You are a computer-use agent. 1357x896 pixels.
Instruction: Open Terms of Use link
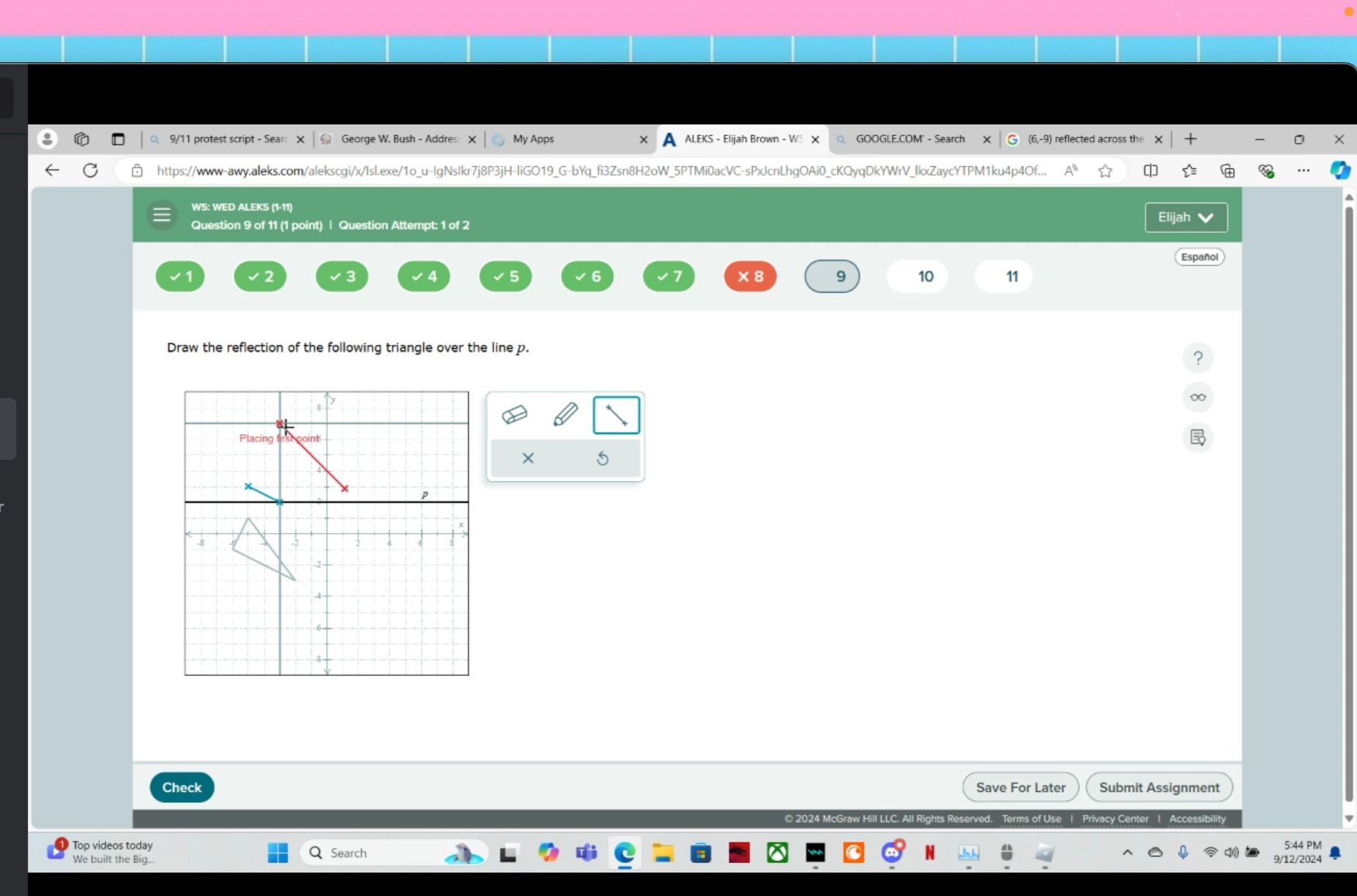(1031, 819)
